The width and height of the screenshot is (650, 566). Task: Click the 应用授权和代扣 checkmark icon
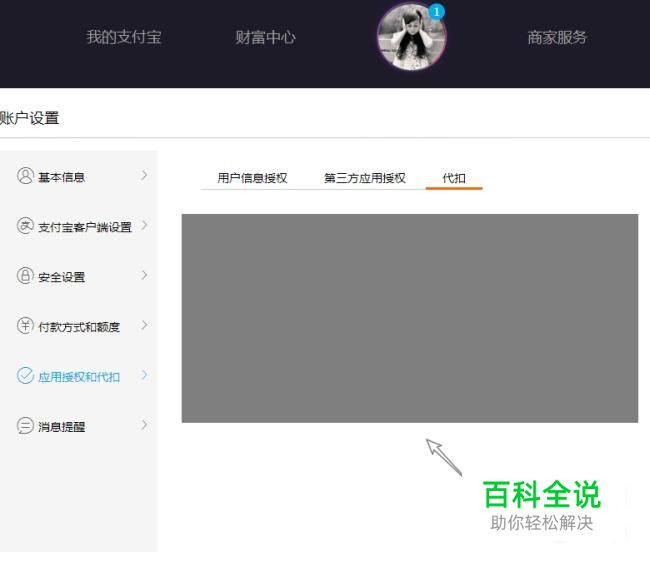tap(25, 376)
